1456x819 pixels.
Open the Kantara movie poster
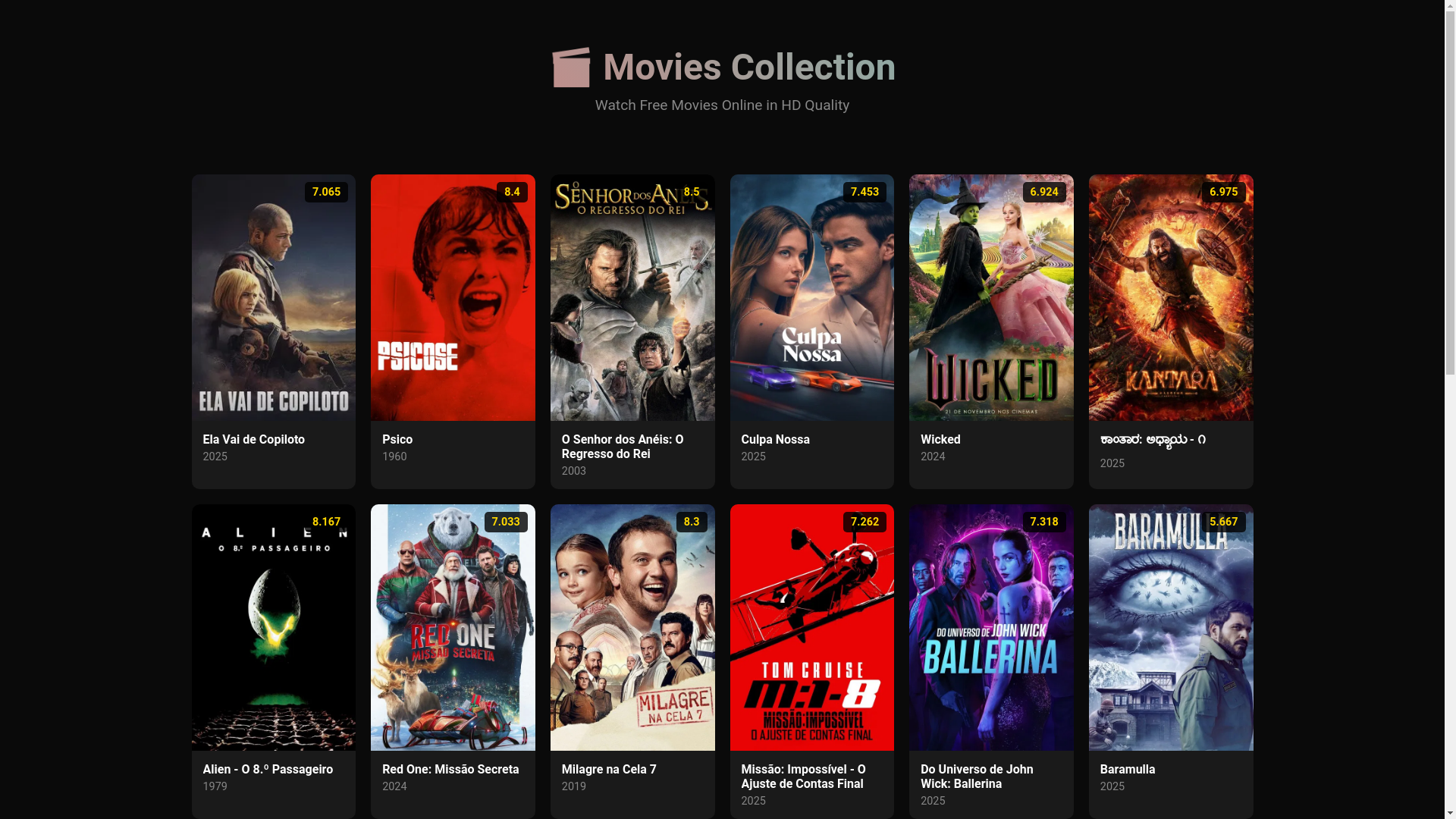[x=1170, y=297]
